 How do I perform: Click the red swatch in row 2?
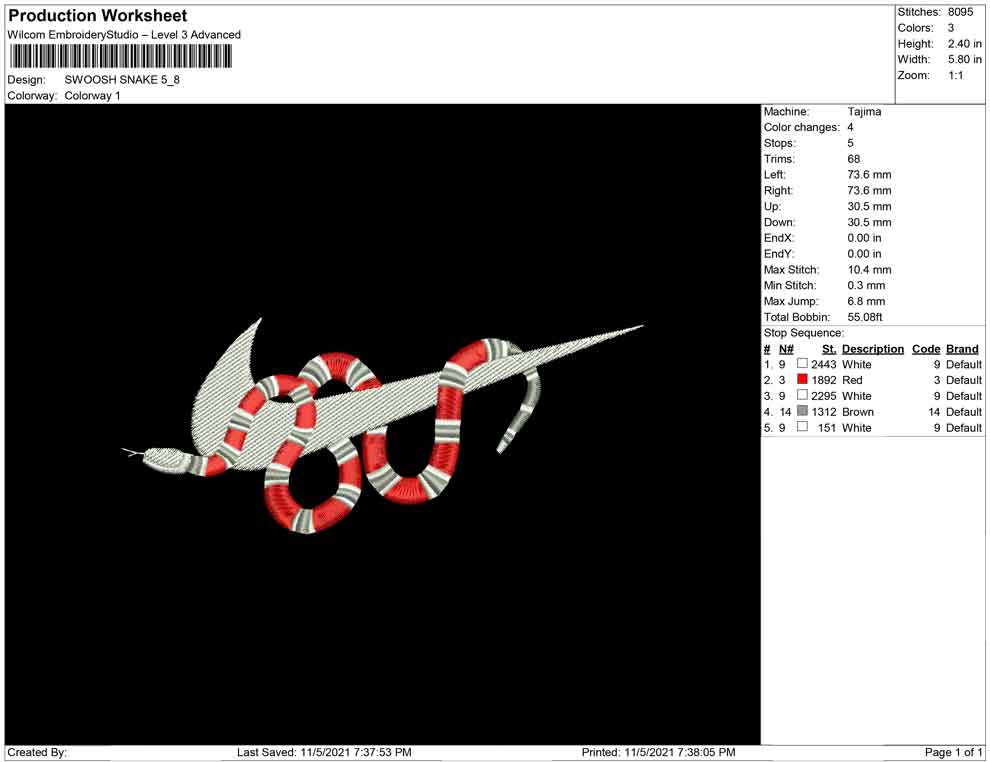802,379
